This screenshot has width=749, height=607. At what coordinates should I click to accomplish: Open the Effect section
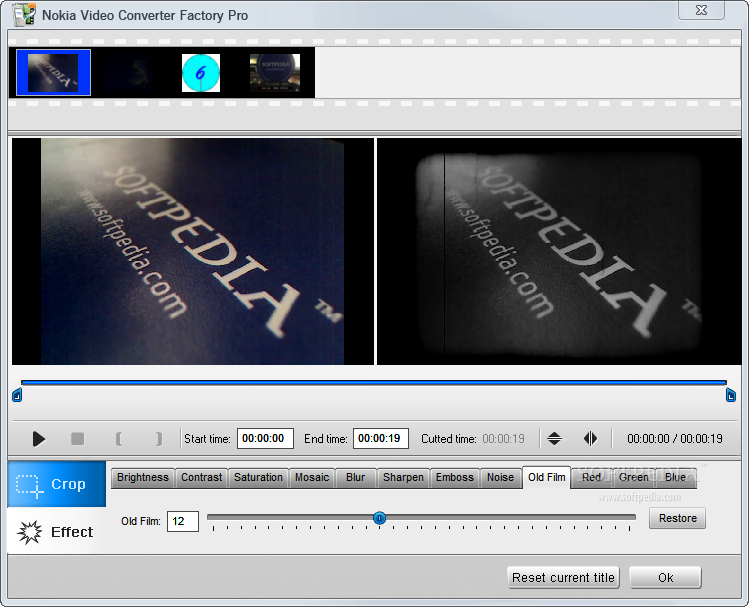pos(56,531)
